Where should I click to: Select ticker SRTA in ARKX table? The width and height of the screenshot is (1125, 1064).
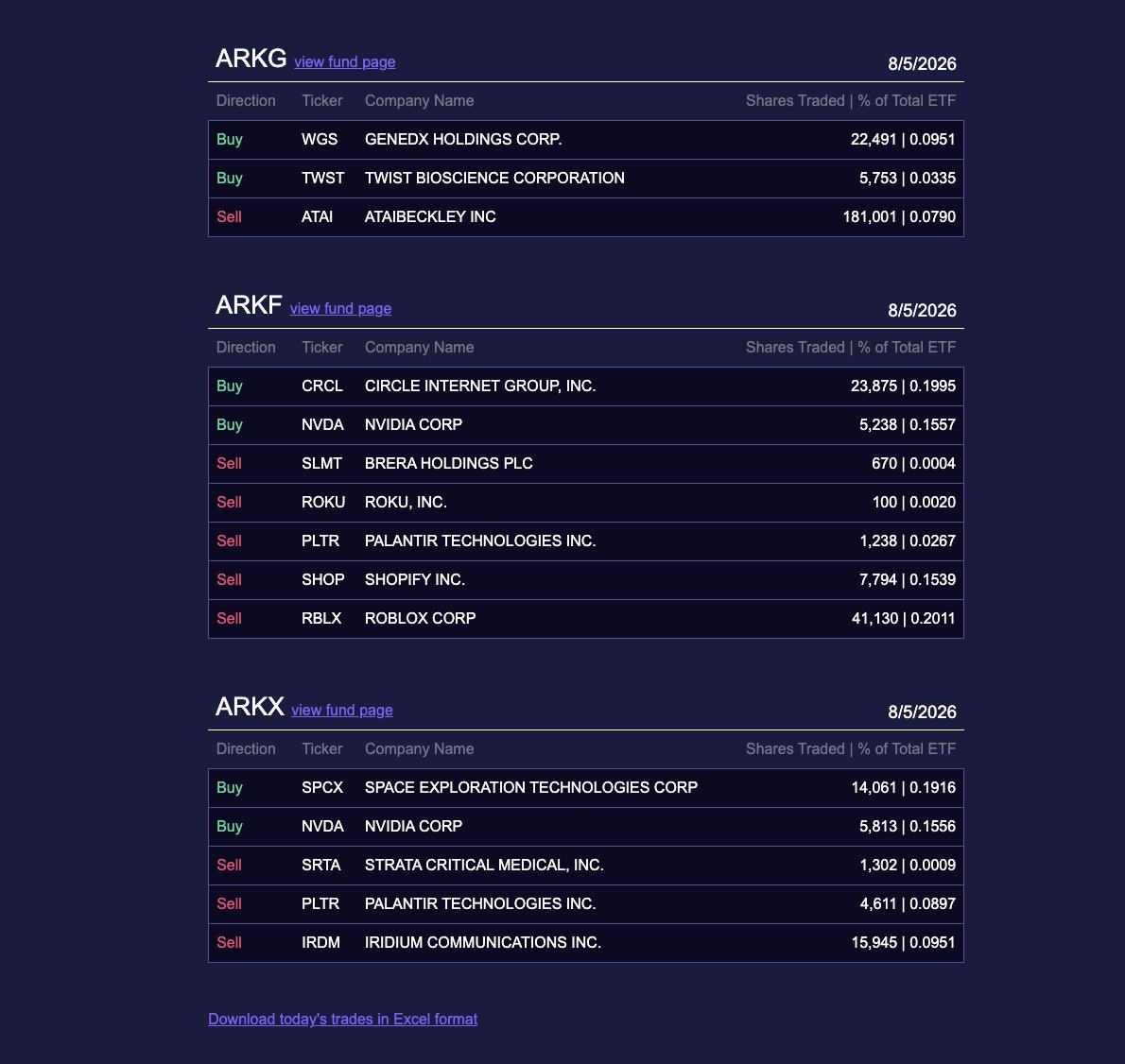coord(320,865)
